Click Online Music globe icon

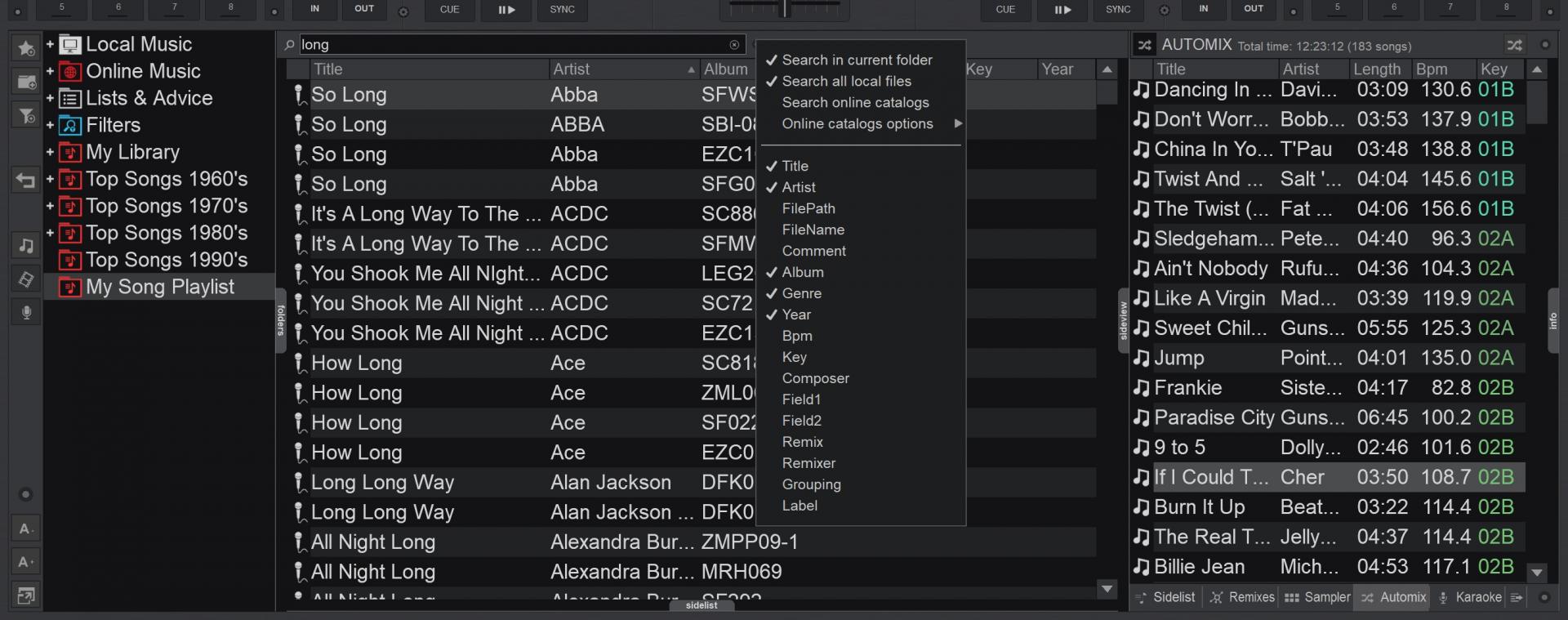click(70, 72)
